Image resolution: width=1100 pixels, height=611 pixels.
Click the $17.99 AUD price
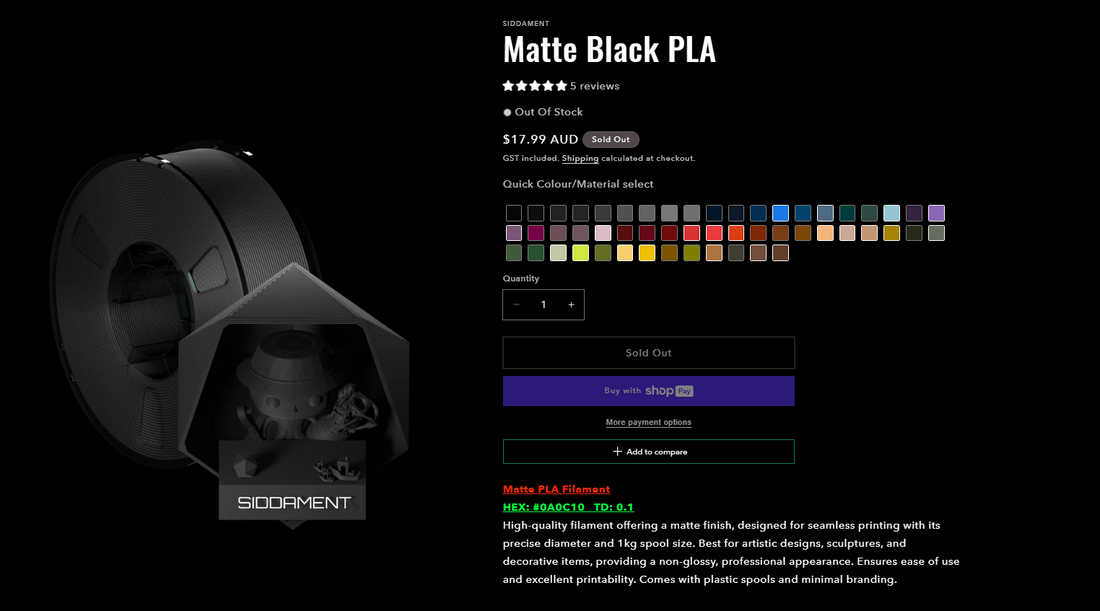[x=540, y=140]
